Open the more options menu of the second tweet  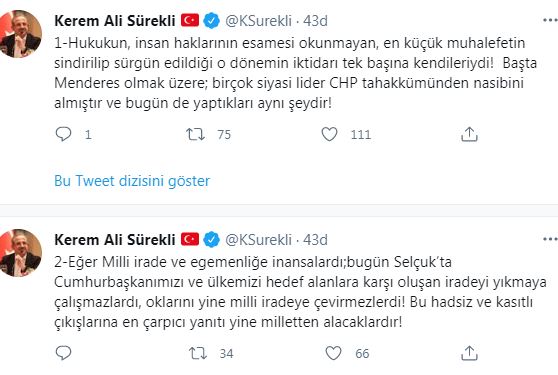(550, 239)
